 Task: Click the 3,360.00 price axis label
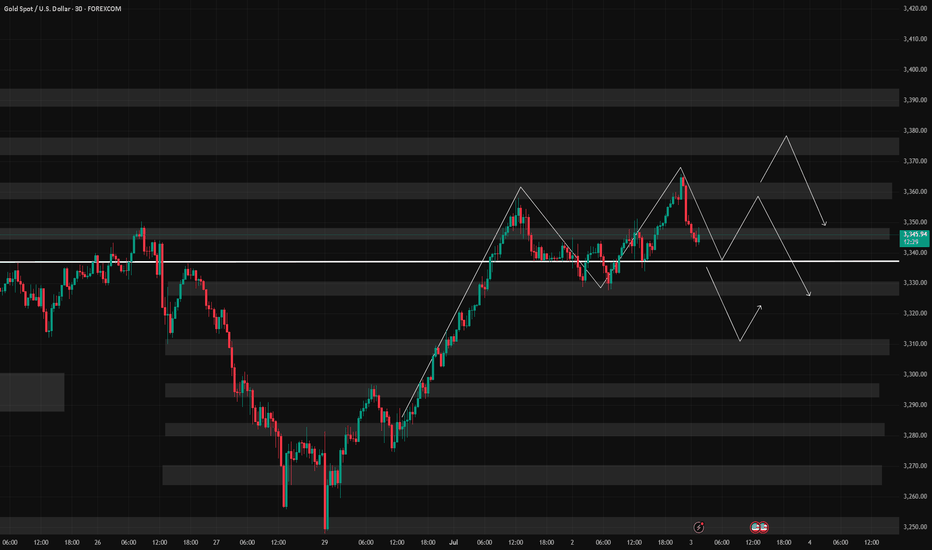click(915, 191)
